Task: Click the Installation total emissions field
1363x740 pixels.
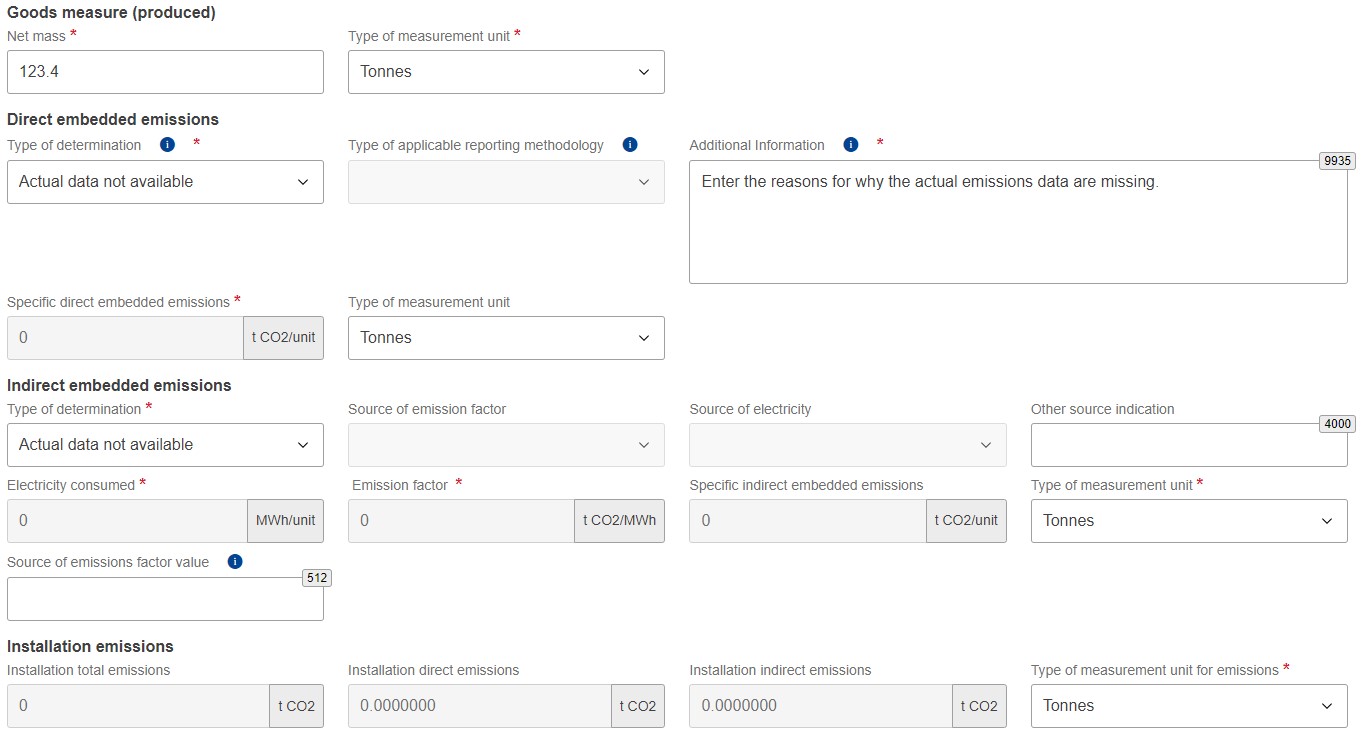Action: point(138,705)
